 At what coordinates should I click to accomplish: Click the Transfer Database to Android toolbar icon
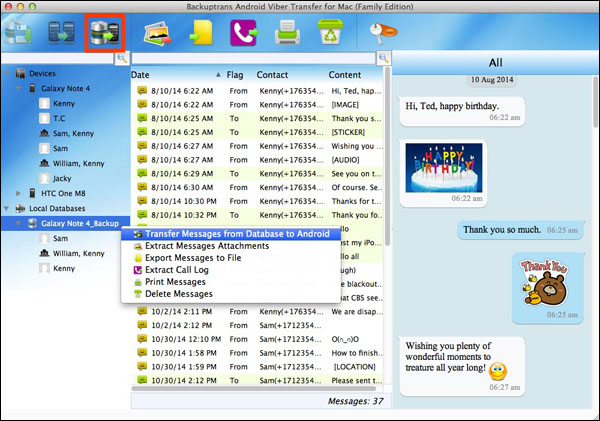pos(105,33)
